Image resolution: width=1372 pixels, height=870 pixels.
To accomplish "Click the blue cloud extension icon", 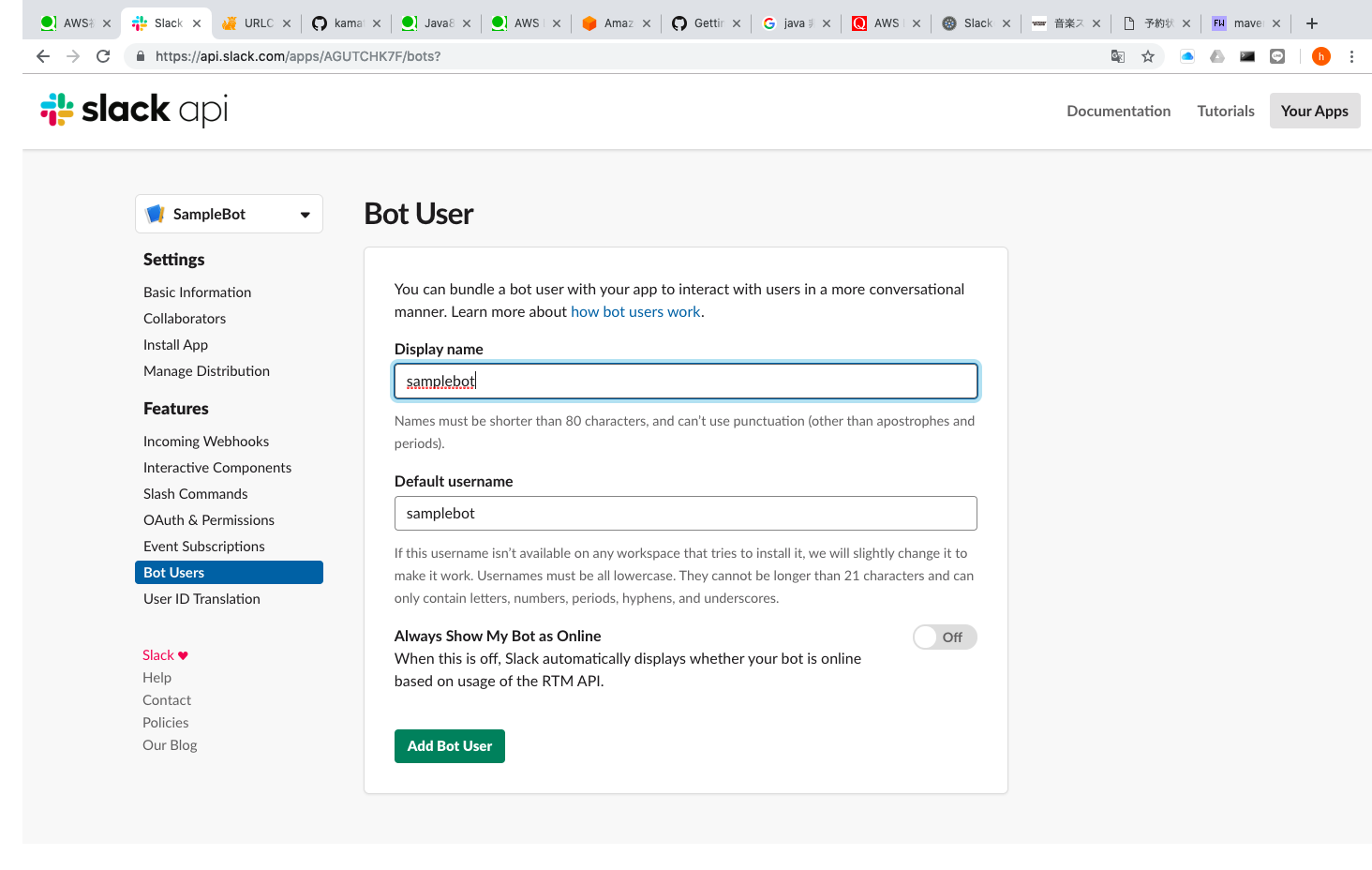I will 1187,56.
